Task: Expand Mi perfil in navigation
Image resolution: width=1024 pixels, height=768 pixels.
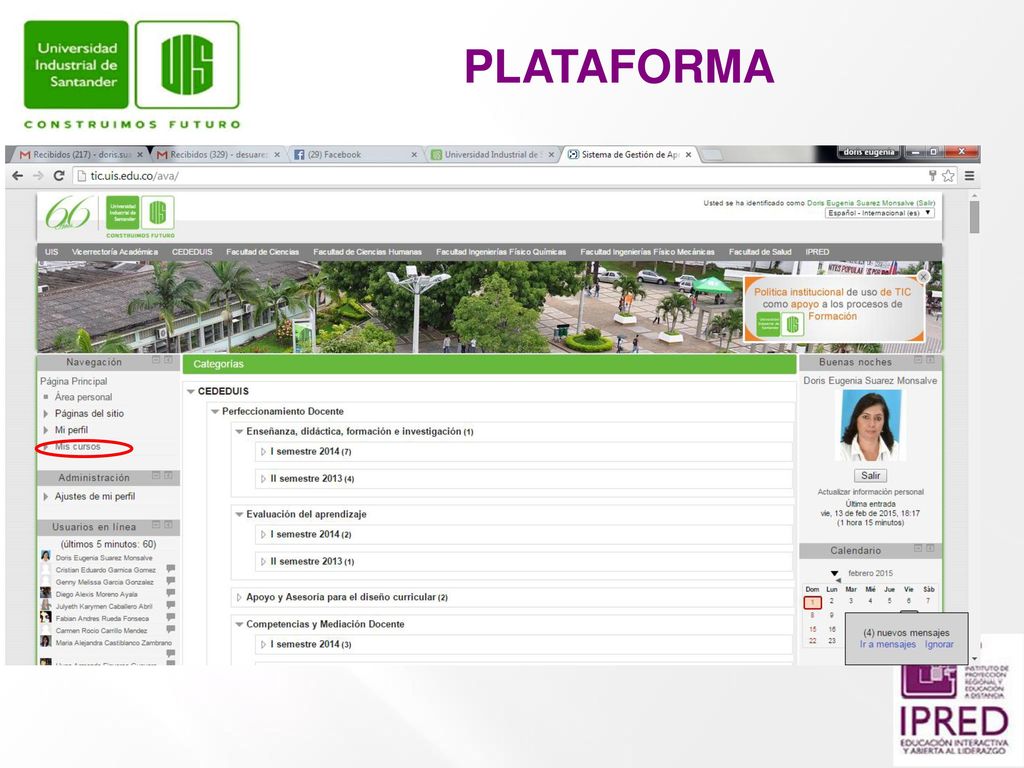Action: point(46,430)
